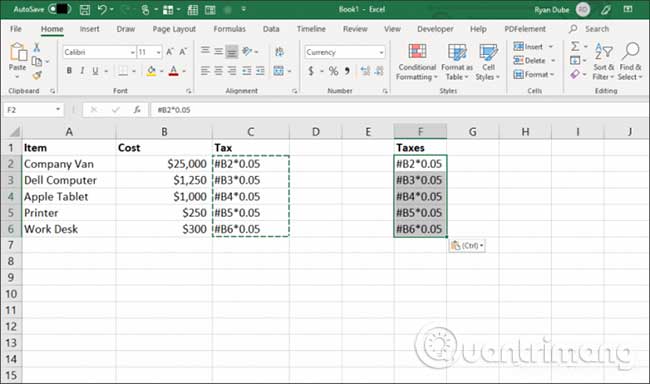This screenshot has width=650, height=384.
Task: Click the Insert Function fx button
Action: coord(137,110)
